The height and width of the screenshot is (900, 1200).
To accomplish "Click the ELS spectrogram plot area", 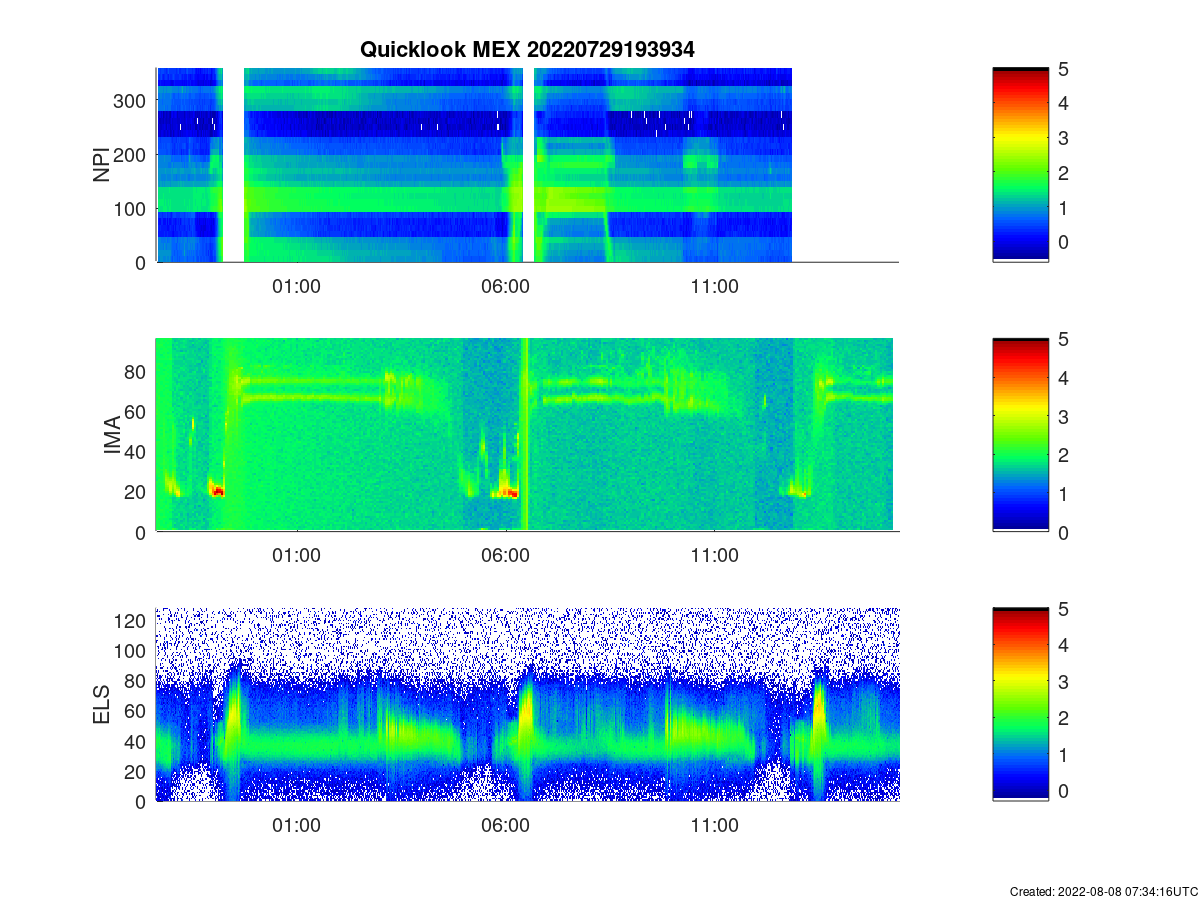I will pyautogui.click(x=527, y=705).
